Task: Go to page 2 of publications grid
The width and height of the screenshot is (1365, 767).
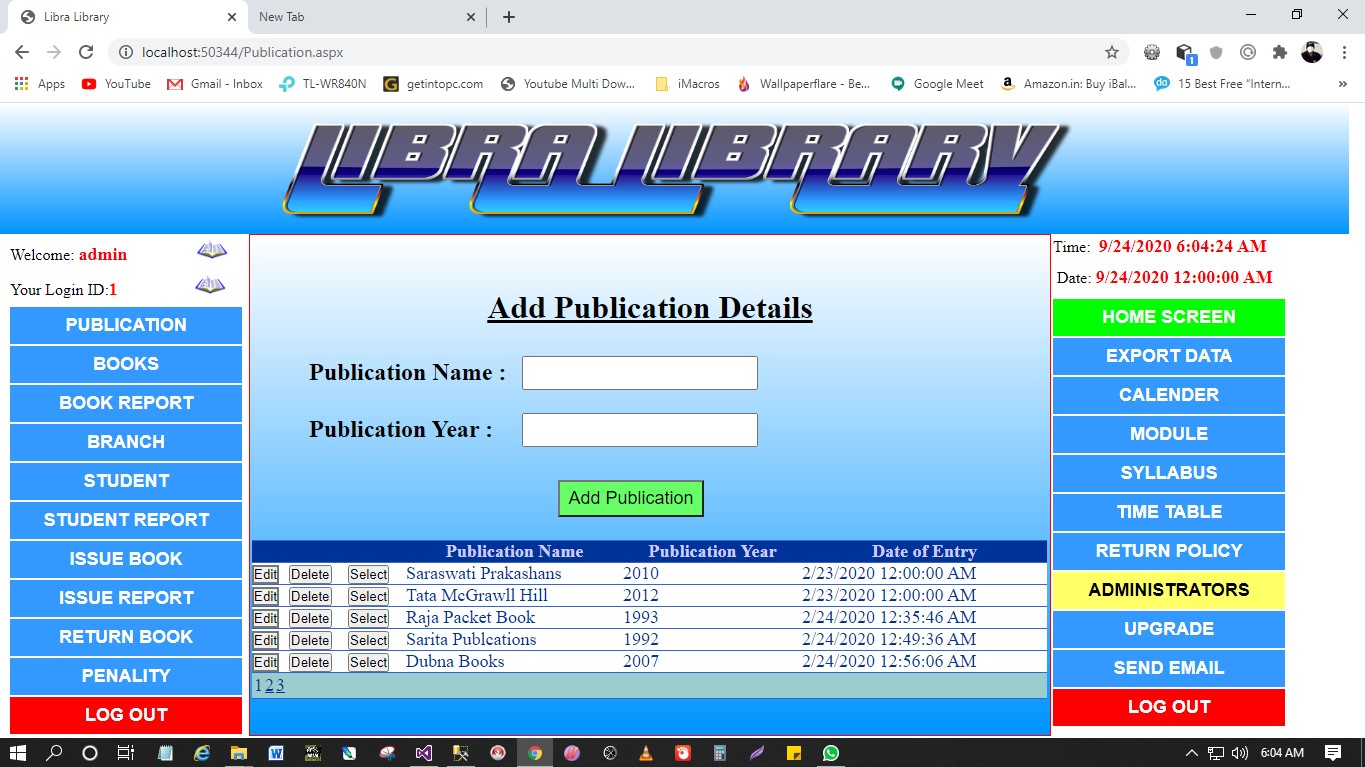Action: pos(269,686)
